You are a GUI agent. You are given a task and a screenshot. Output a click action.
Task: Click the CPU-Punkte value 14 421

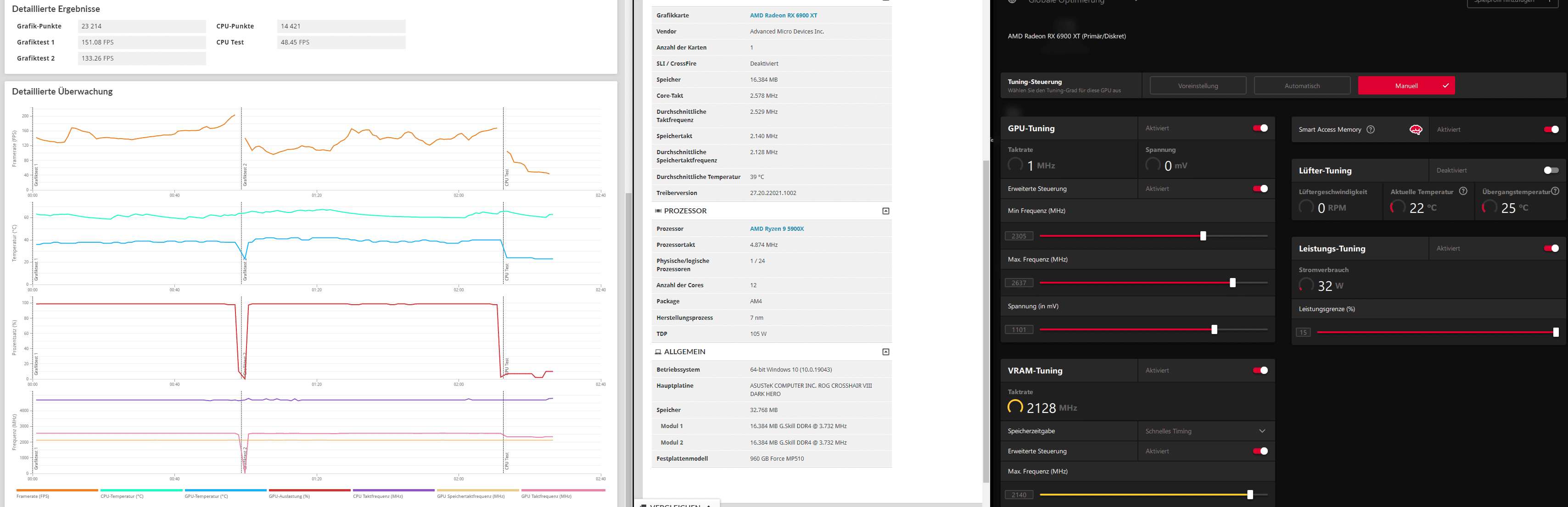point(341,26)
